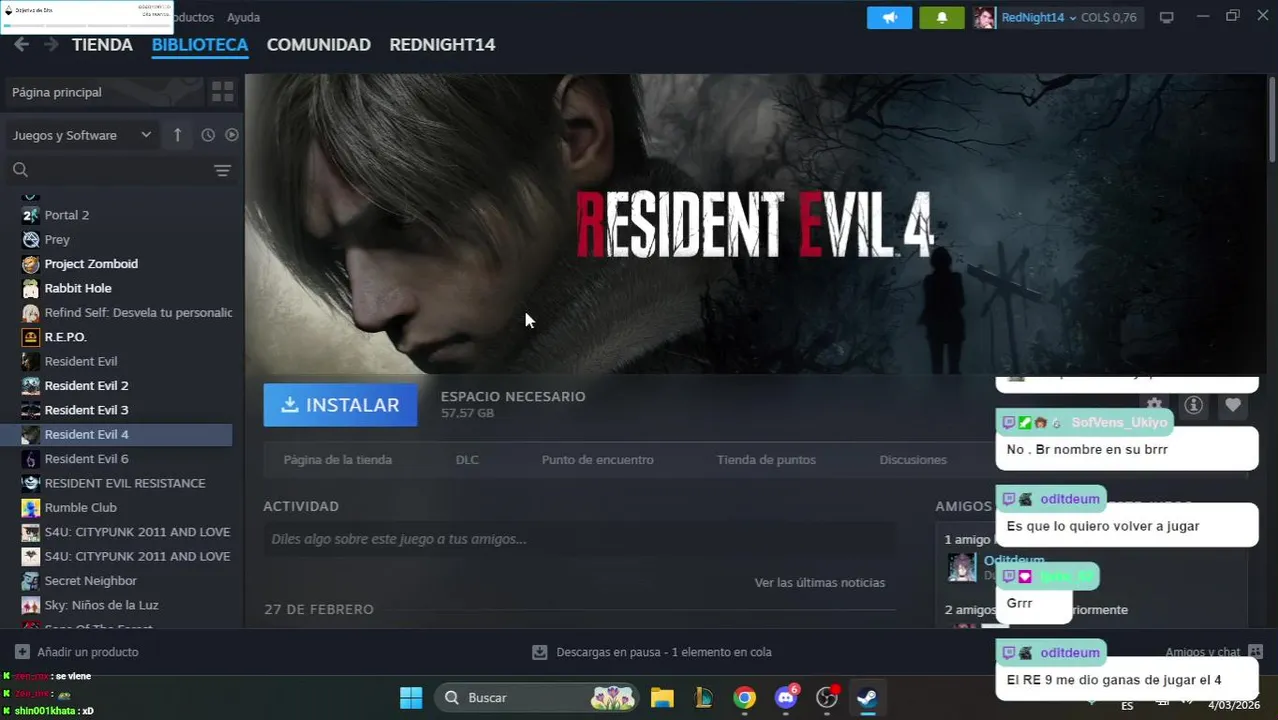
Task: Switch library to grid collections view
Action: (x=222, y=92)
